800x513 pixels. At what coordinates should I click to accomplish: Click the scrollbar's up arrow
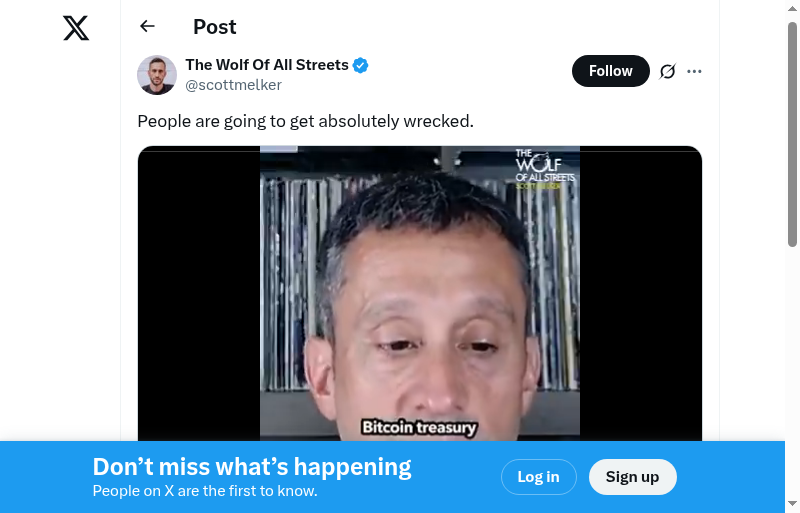pos(792,7)
